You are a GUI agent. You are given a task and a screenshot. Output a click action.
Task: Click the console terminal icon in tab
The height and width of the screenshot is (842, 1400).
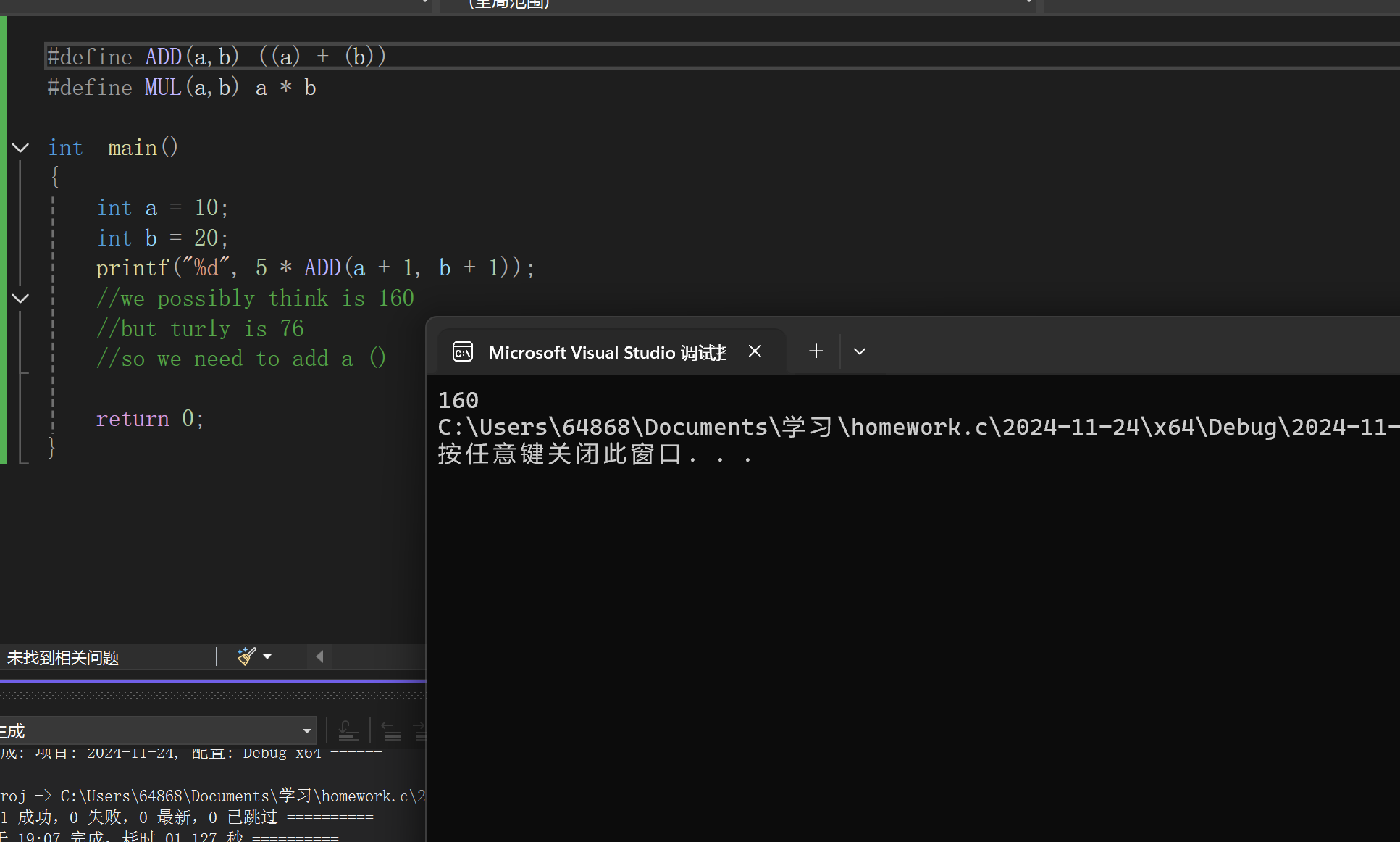click(463, 352)
